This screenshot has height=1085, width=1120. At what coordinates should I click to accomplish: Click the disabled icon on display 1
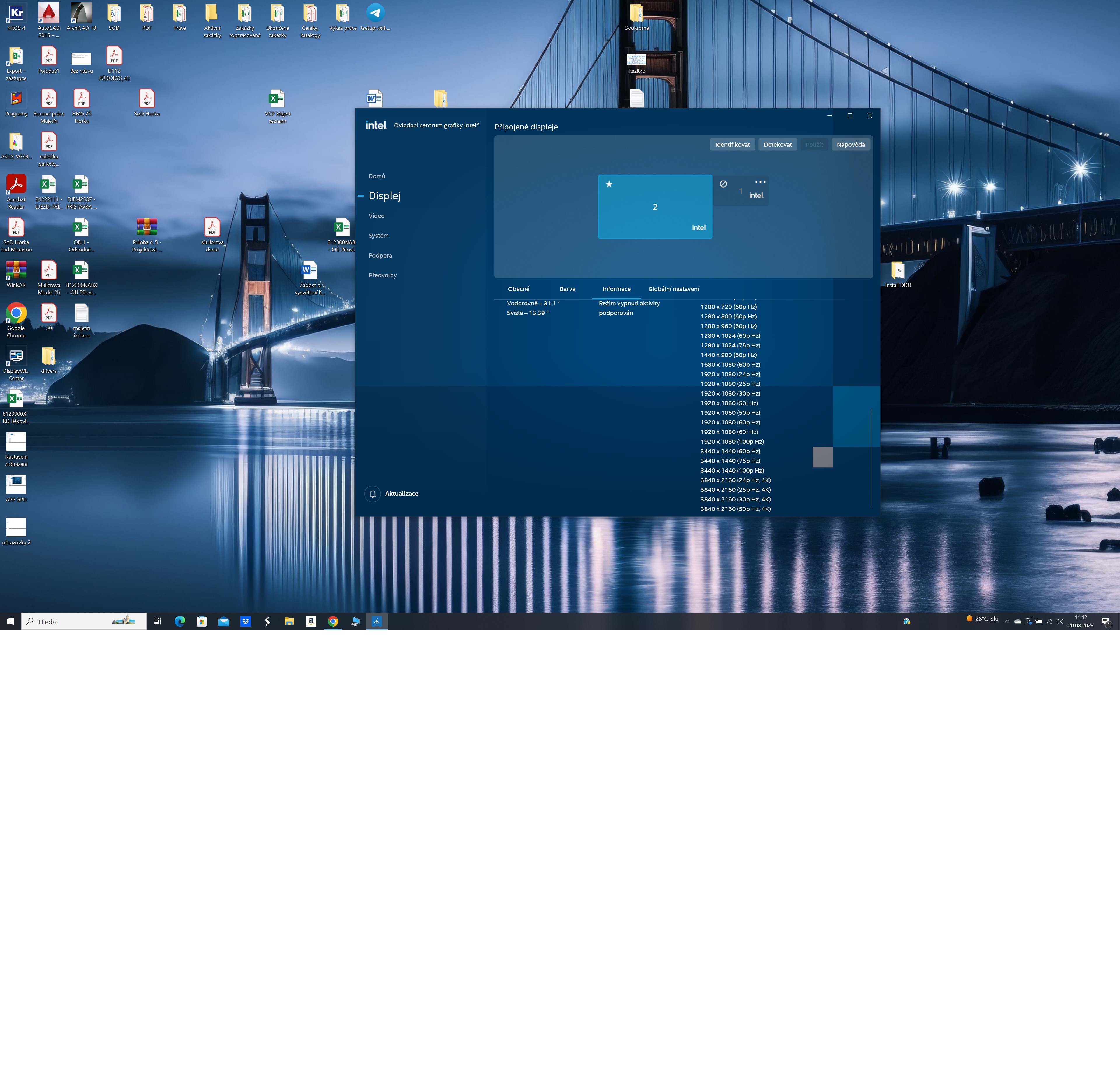[x=723, y=184]
